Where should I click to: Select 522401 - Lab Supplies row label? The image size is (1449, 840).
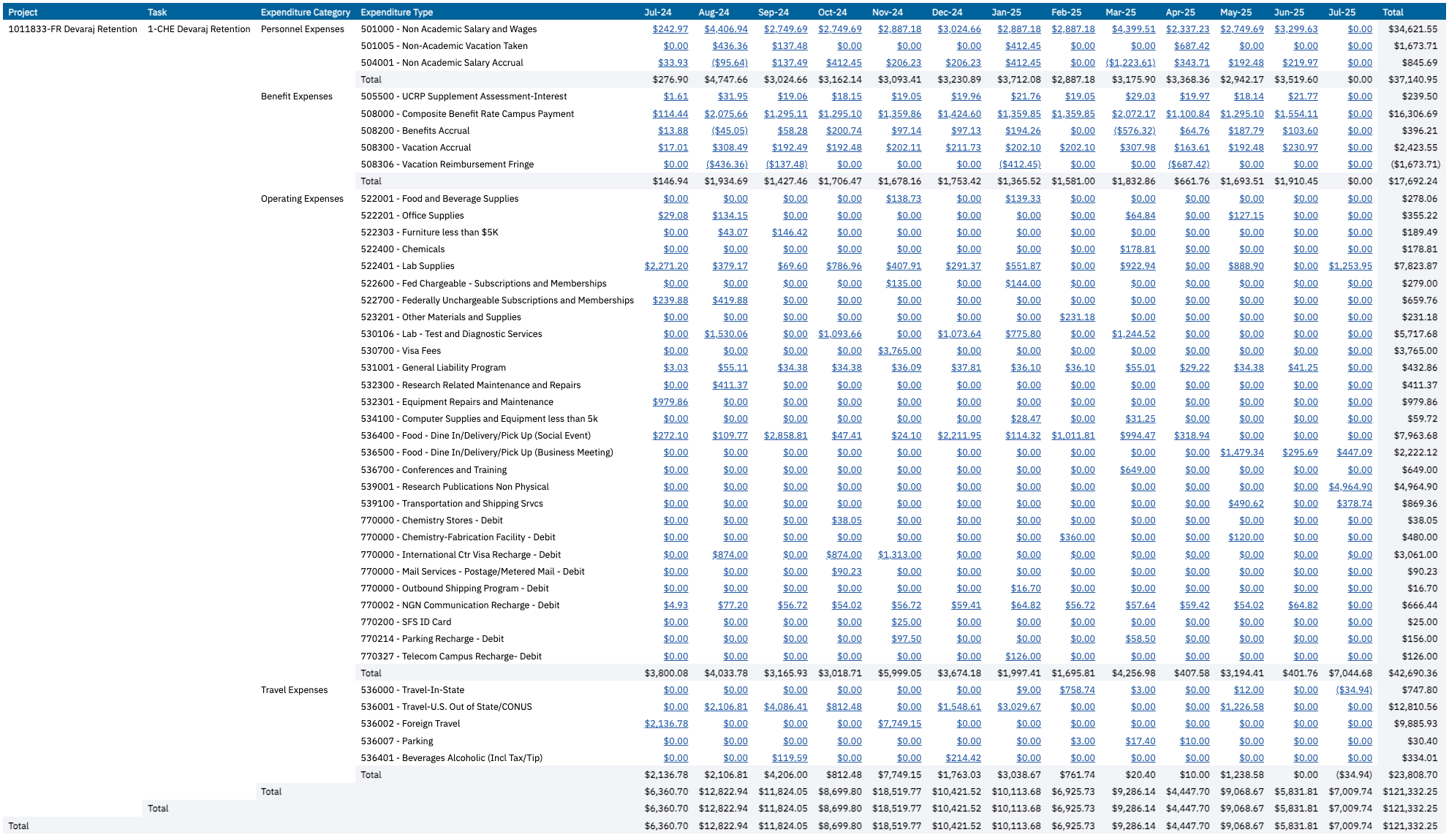coord(407,266)
